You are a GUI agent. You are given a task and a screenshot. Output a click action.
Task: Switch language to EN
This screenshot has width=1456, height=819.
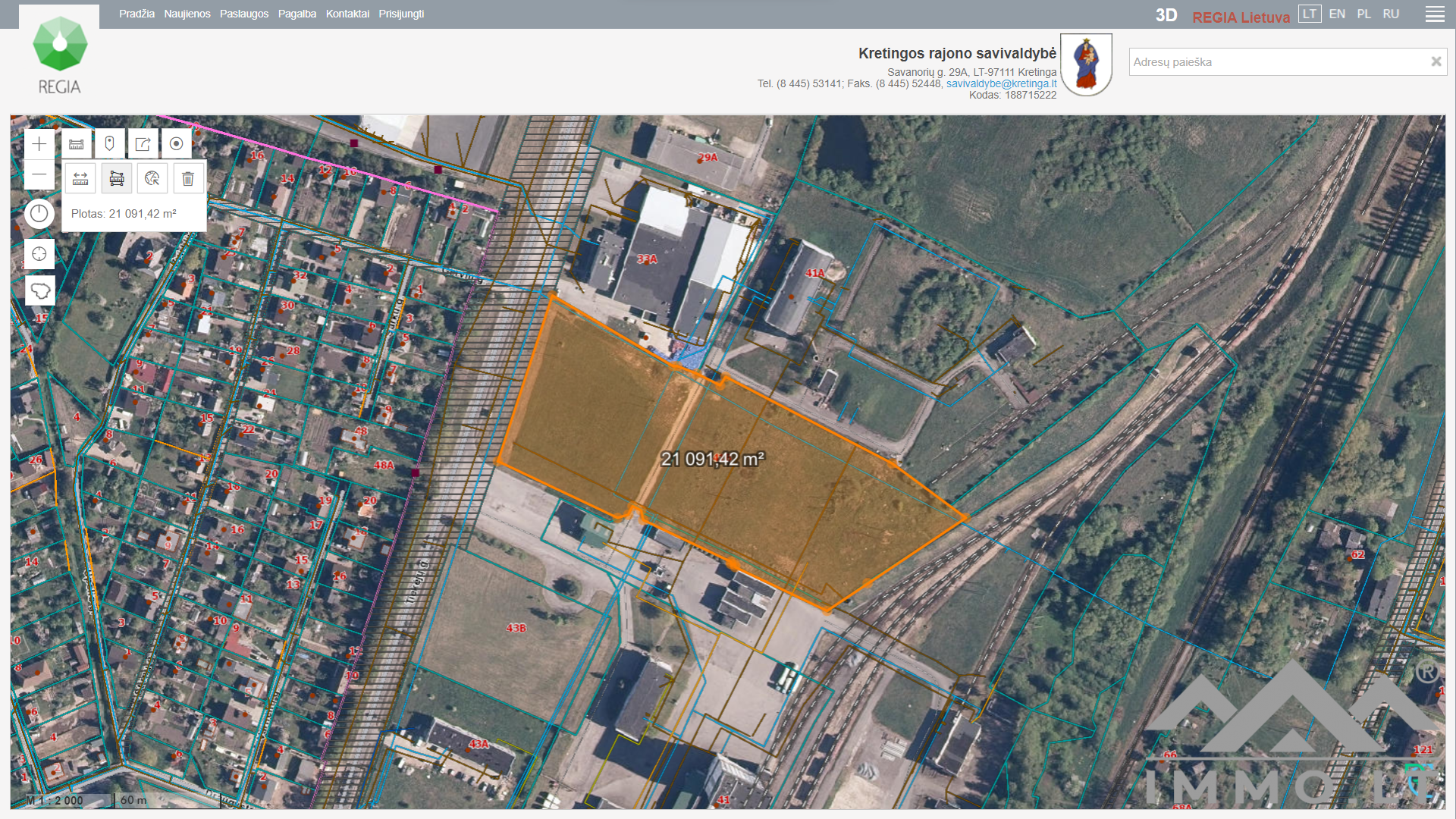1337,14
